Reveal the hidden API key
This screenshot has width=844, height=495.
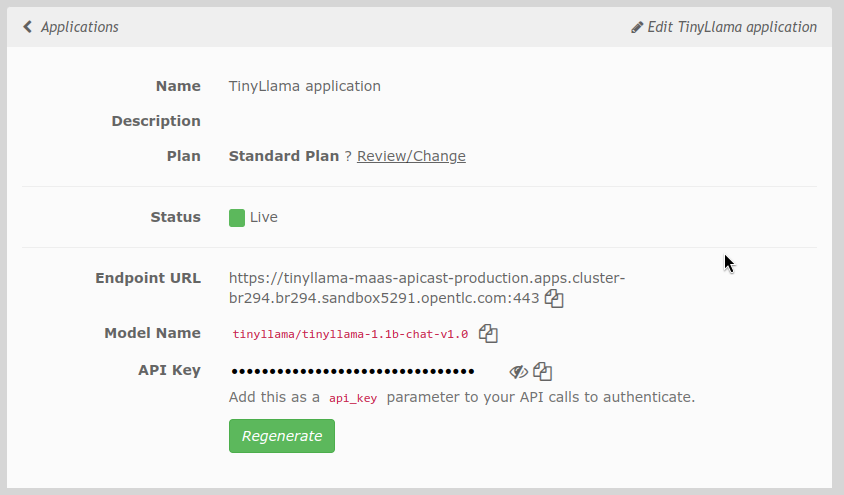pos(518,372)
